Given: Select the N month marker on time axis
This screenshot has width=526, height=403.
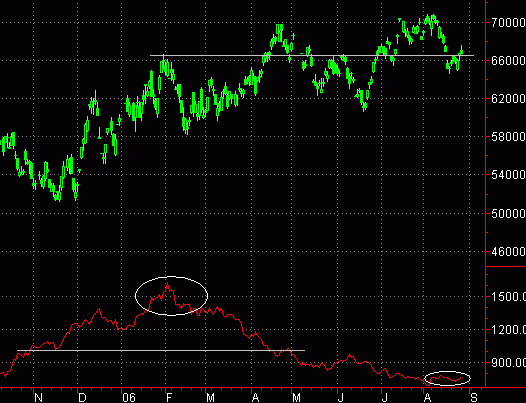Looking at the screenshot, I should (39, 398).
